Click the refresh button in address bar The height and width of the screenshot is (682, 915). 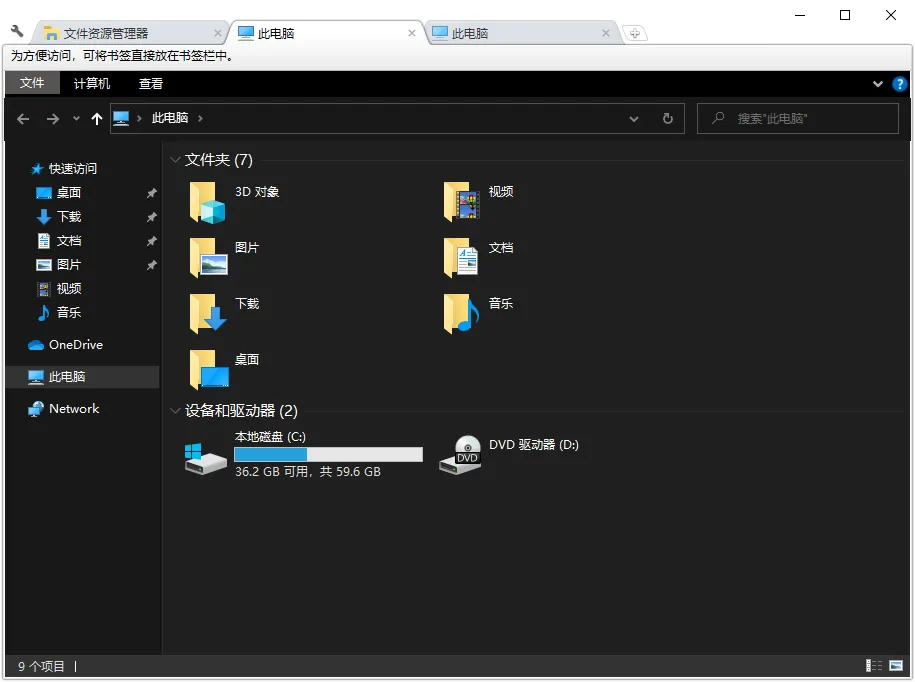(668, 118)
